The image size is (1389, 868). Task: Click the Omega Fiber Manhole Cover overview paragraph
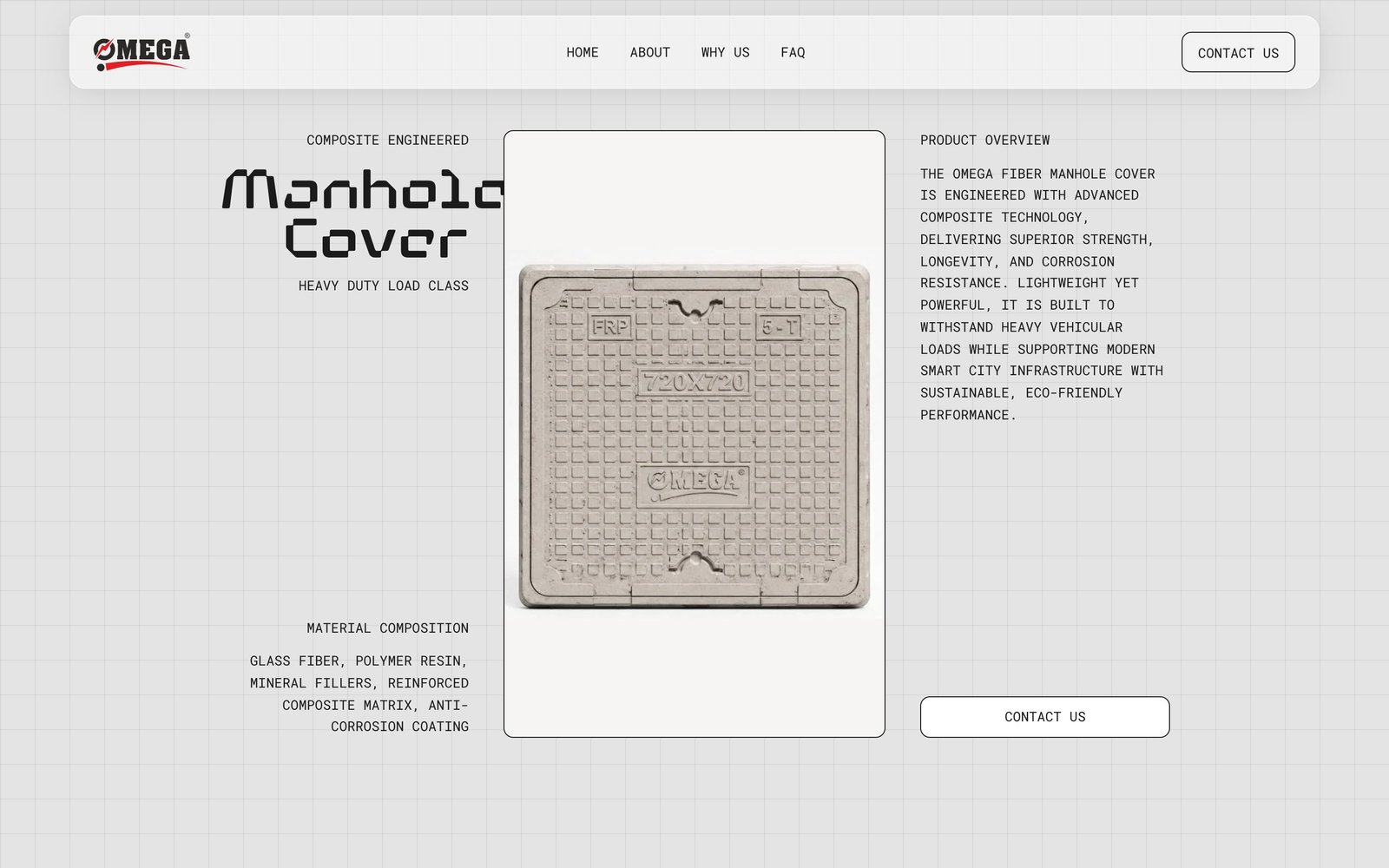tap(1042, 294)
